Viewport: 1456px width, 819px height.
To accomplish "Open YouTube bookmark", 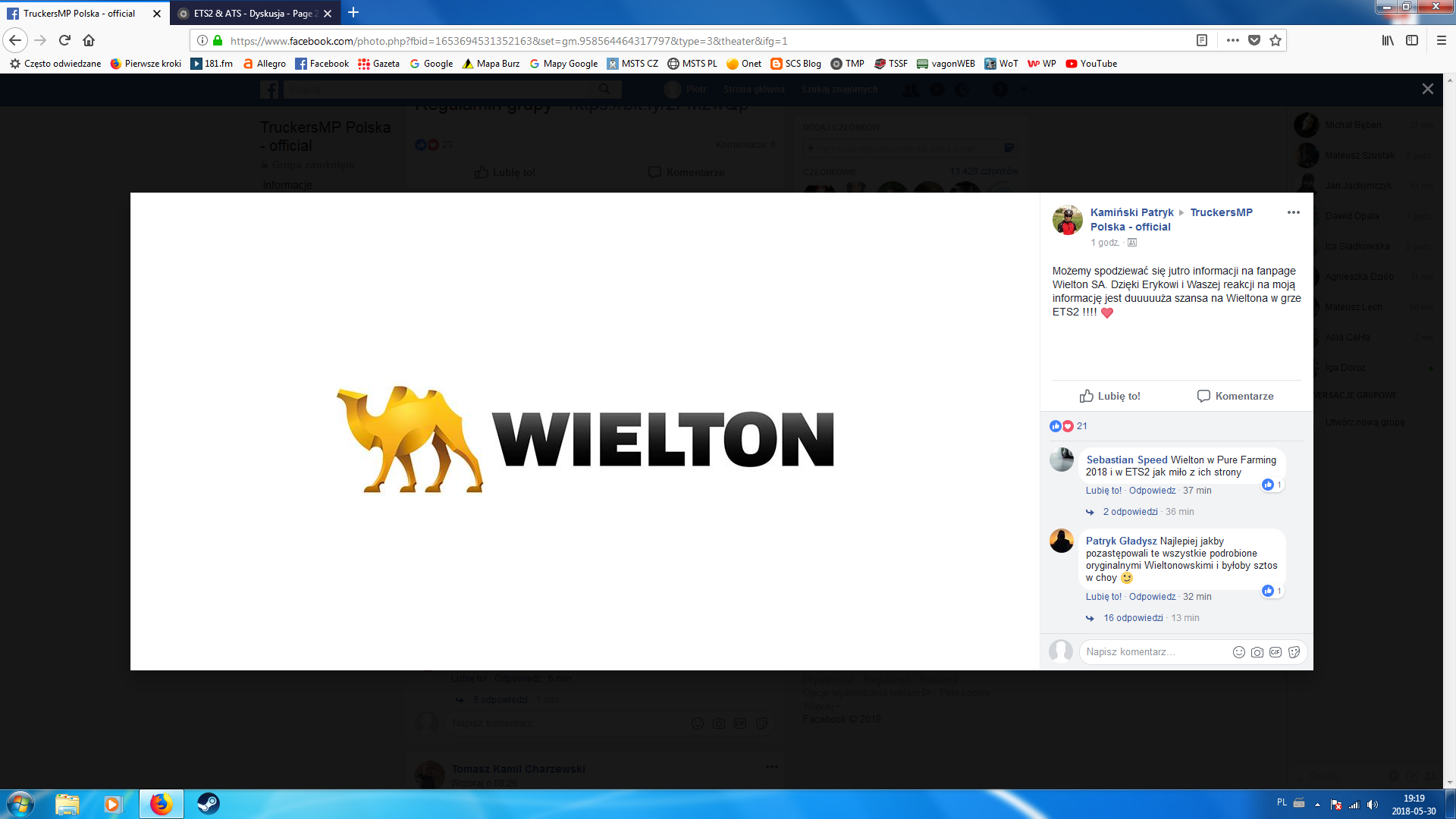I will click(x=1091, y=64).
